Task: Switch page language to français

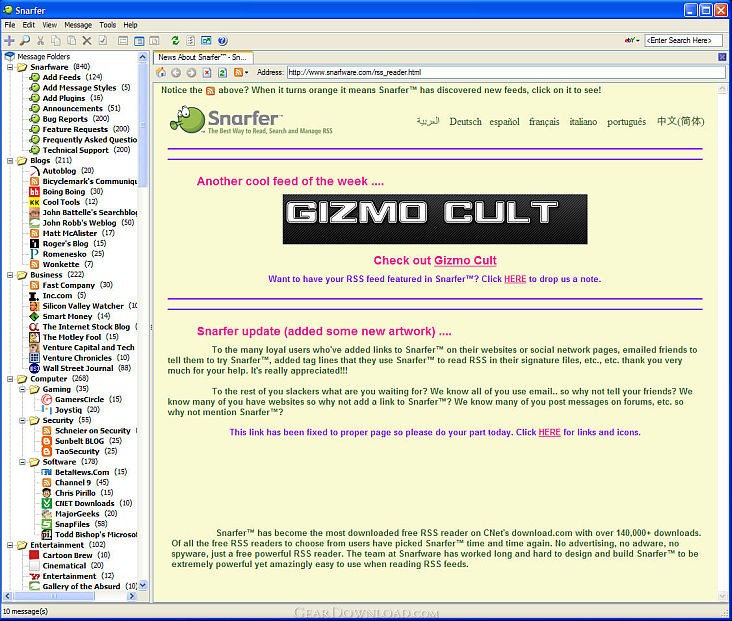Action: pyautogui.click(x=544, y=121)
